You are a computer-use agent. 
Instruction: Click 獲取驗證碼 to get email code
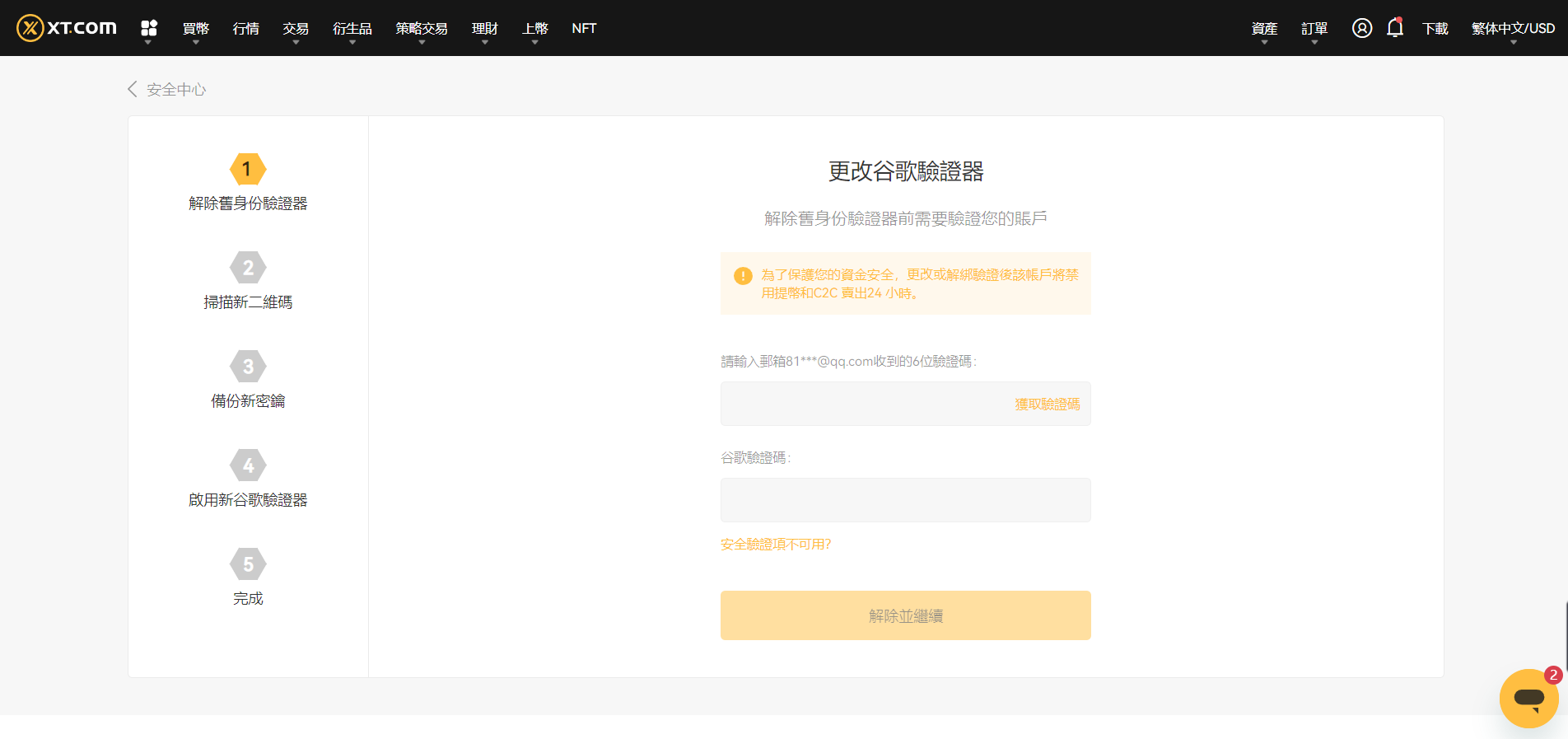tap(1047, 404)
